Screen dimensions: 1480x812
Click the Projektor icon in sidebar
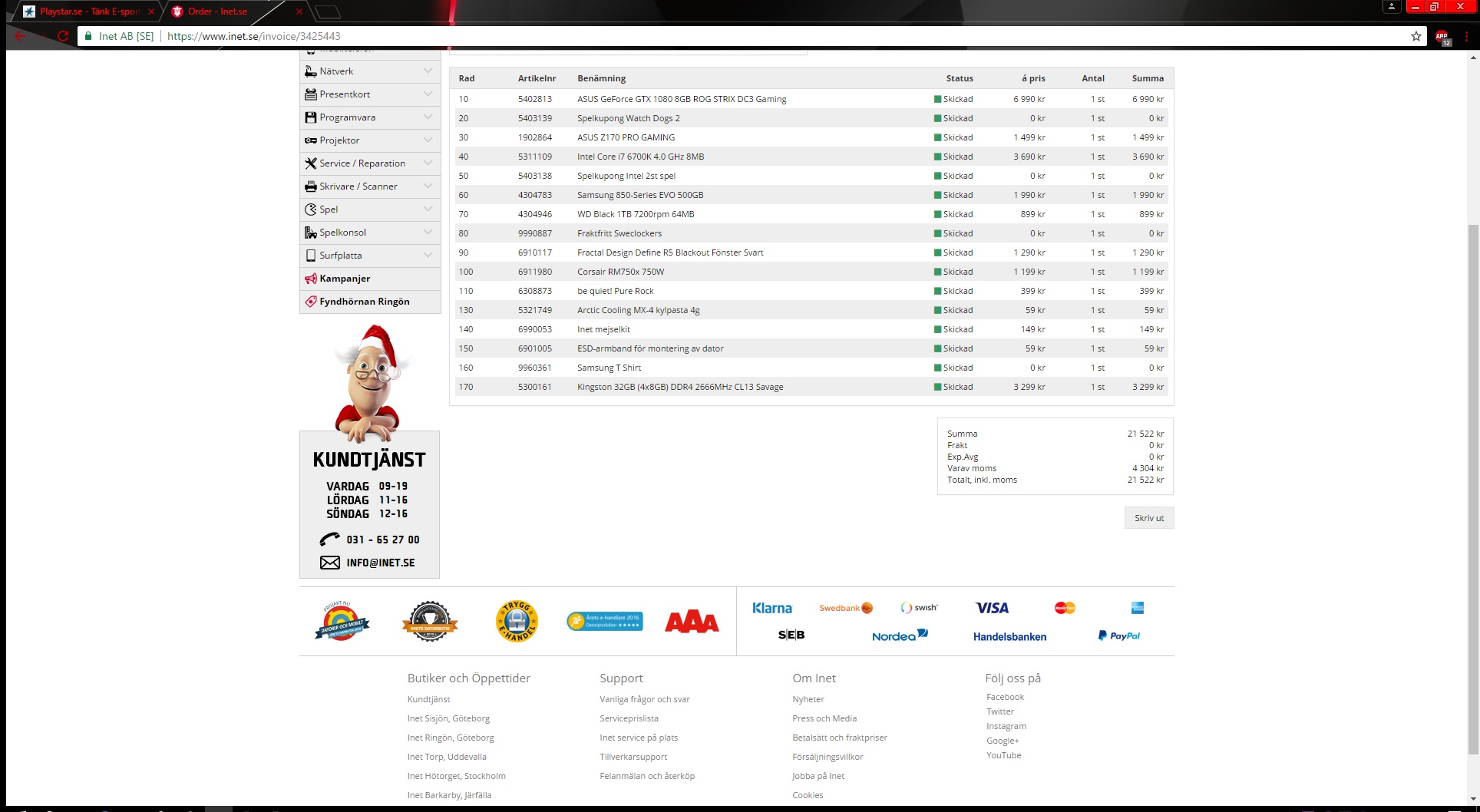(311, 140)
